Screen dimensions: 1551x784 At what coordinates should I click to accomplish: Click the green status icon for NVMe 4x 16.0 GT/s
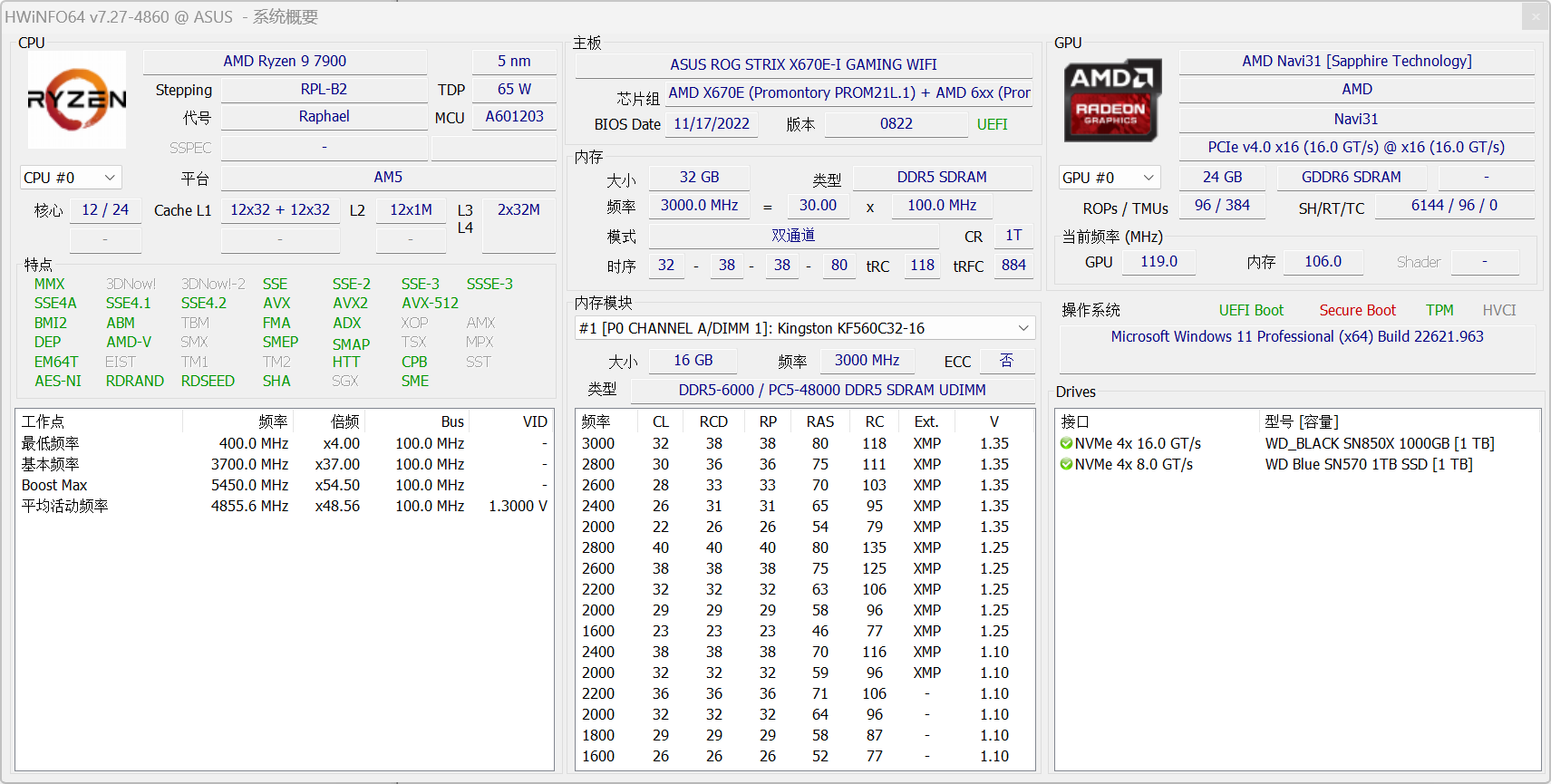click(x=1066, y=443)
